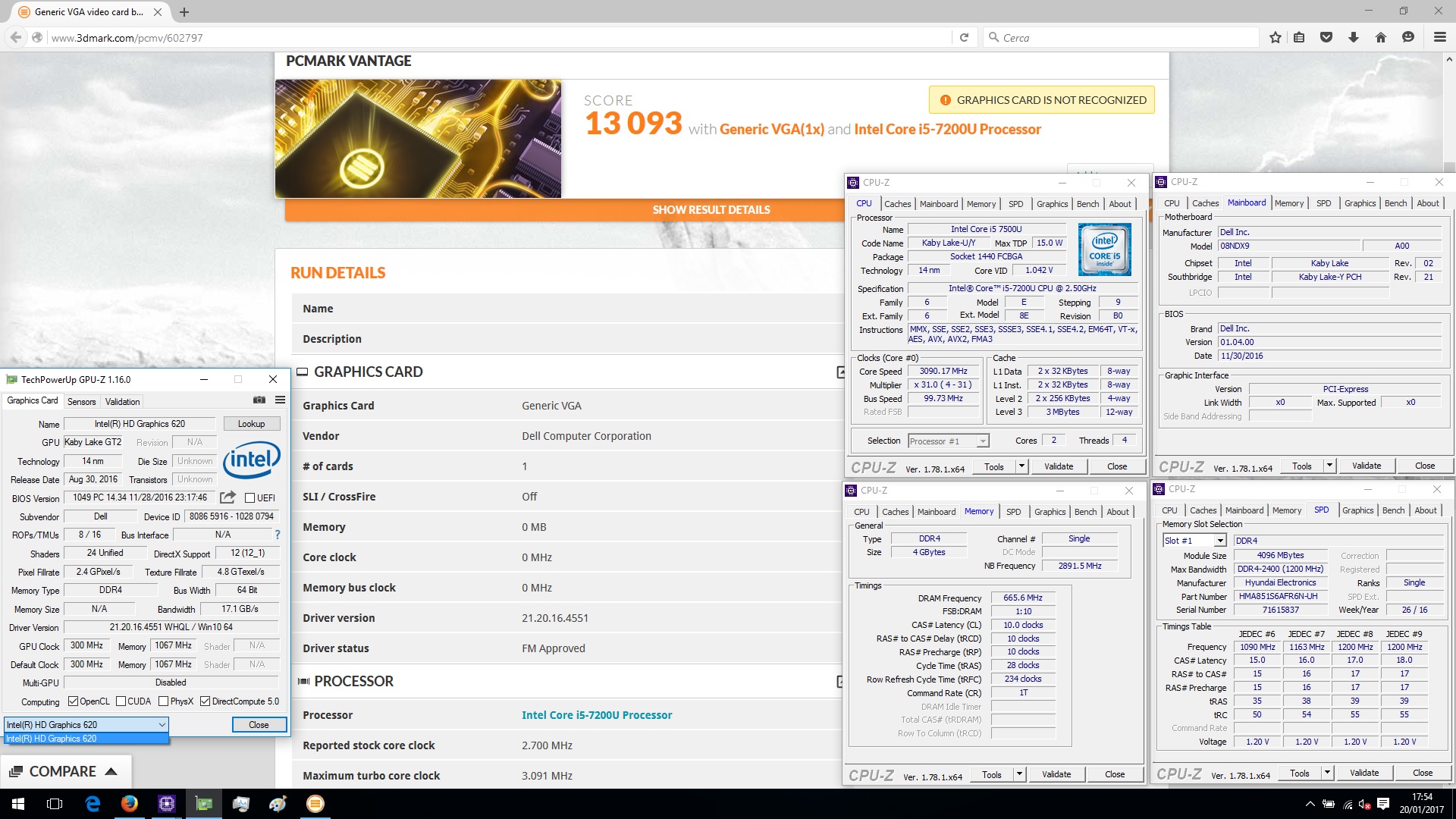Click the SHOW RESULT DETAILS button
The image size is (1456, 819).
point(711,210)
